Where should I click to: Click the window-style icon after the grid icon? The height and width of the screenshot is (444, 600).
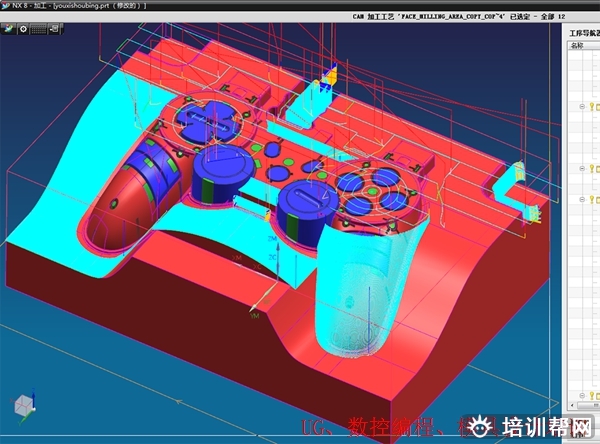53,29
